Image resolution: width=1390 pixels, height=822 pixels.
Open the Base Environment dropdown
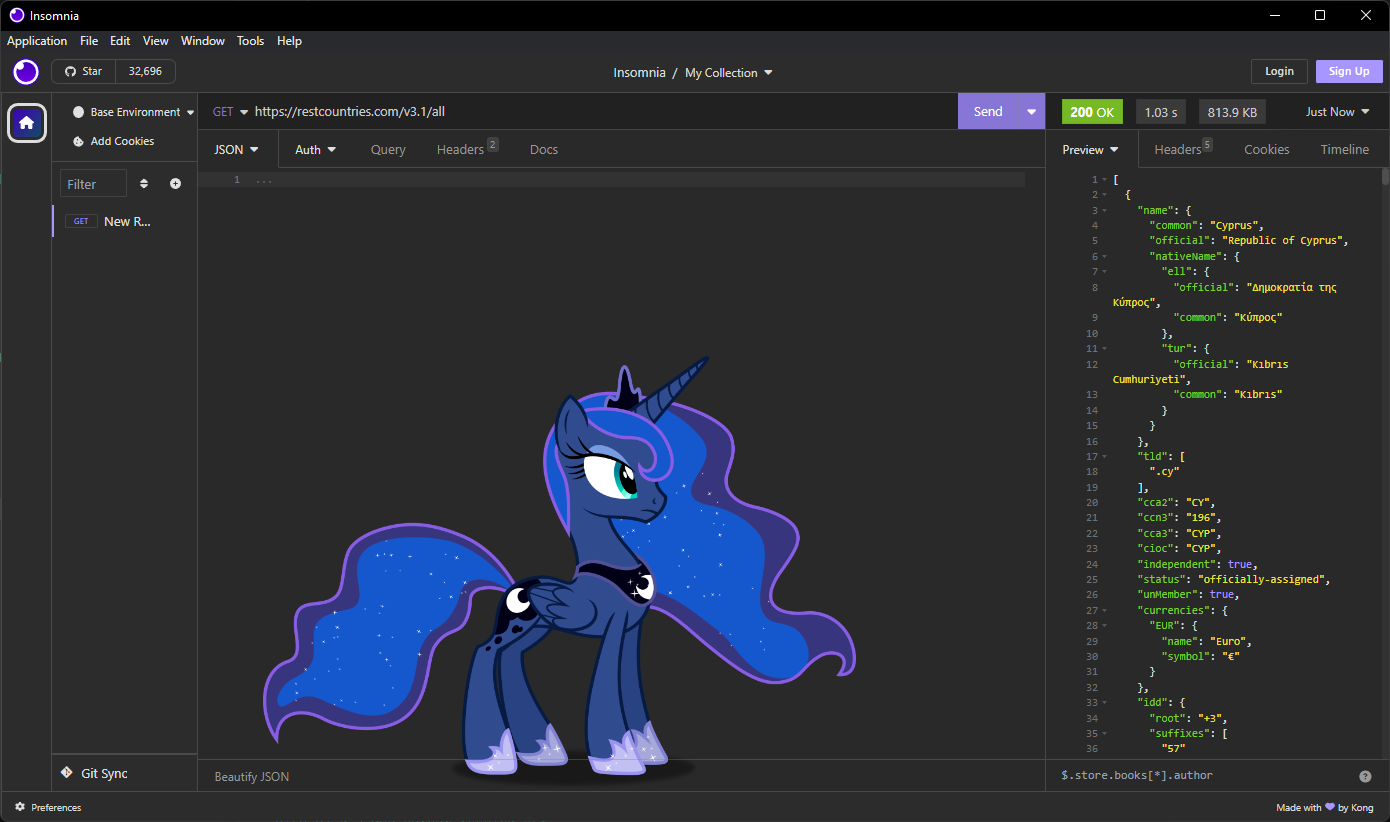pos(133,112)
